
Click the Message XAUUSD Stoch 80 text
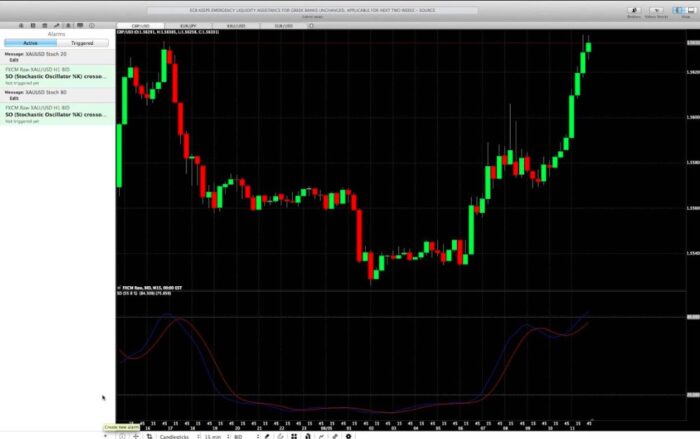pyautogui.click(x=35, y=92)
